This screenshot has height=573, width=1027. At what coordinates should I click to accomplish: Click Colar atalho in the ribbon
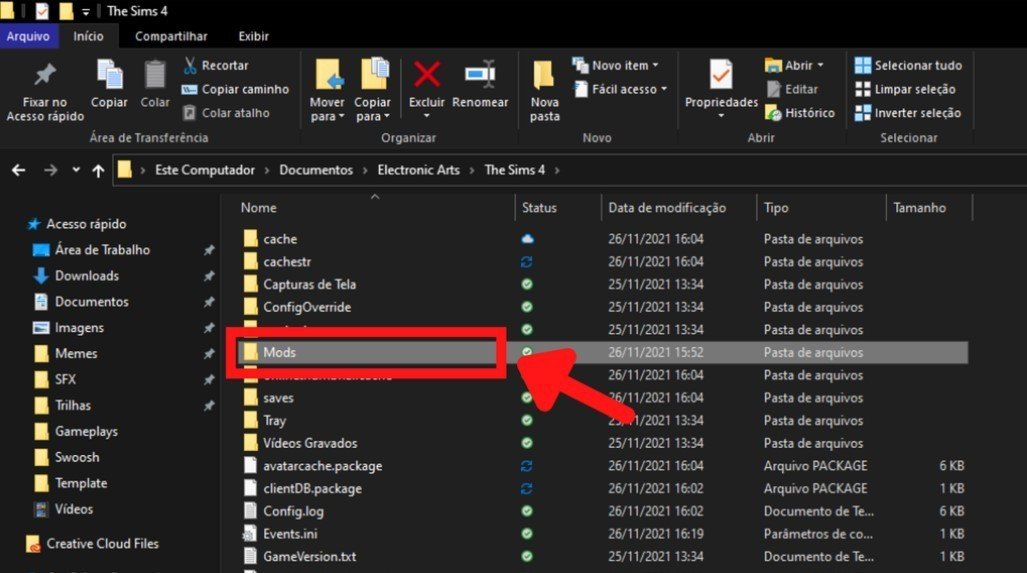pyautogui.click(x=226, y=113)
